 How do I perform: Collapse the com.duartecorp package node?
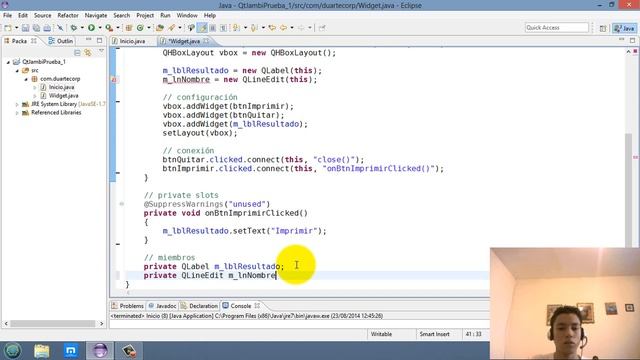click(26, 79)
